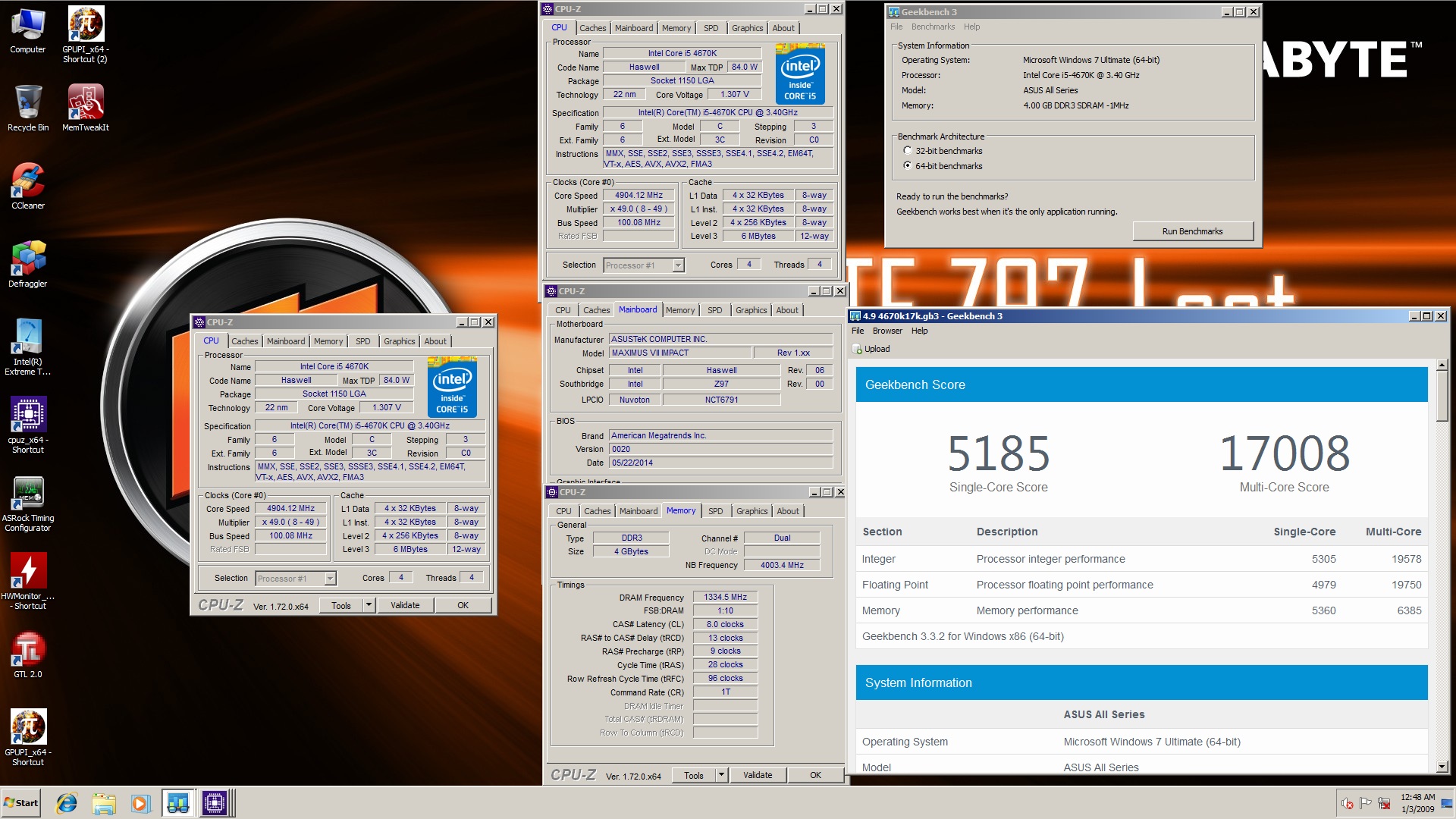Click OK in left CPU-Z window
This screenshot has height=819, width=1456.
(463, 605)
